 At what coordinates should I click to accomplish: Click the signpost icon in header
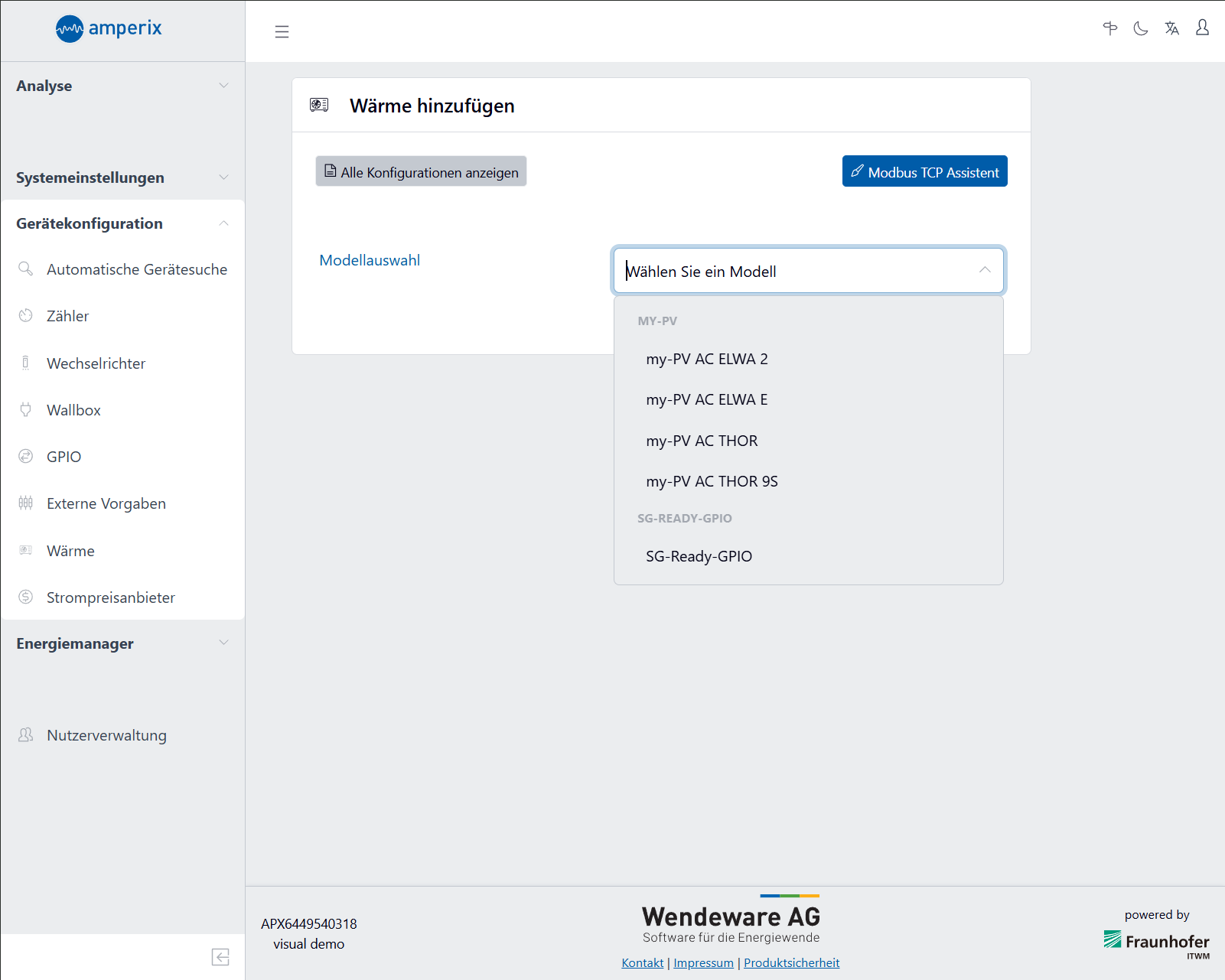pos(1110,29)
